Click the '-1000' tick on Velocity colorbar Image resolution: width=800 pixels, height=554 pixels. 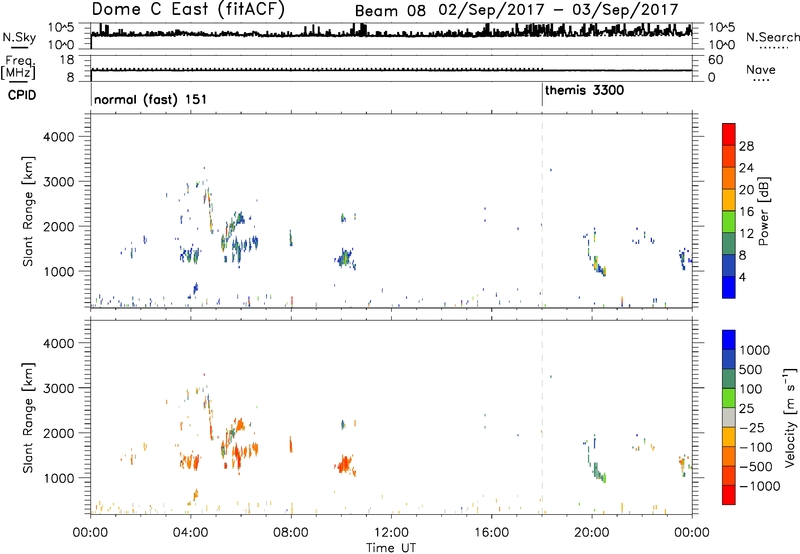(760, 486)
